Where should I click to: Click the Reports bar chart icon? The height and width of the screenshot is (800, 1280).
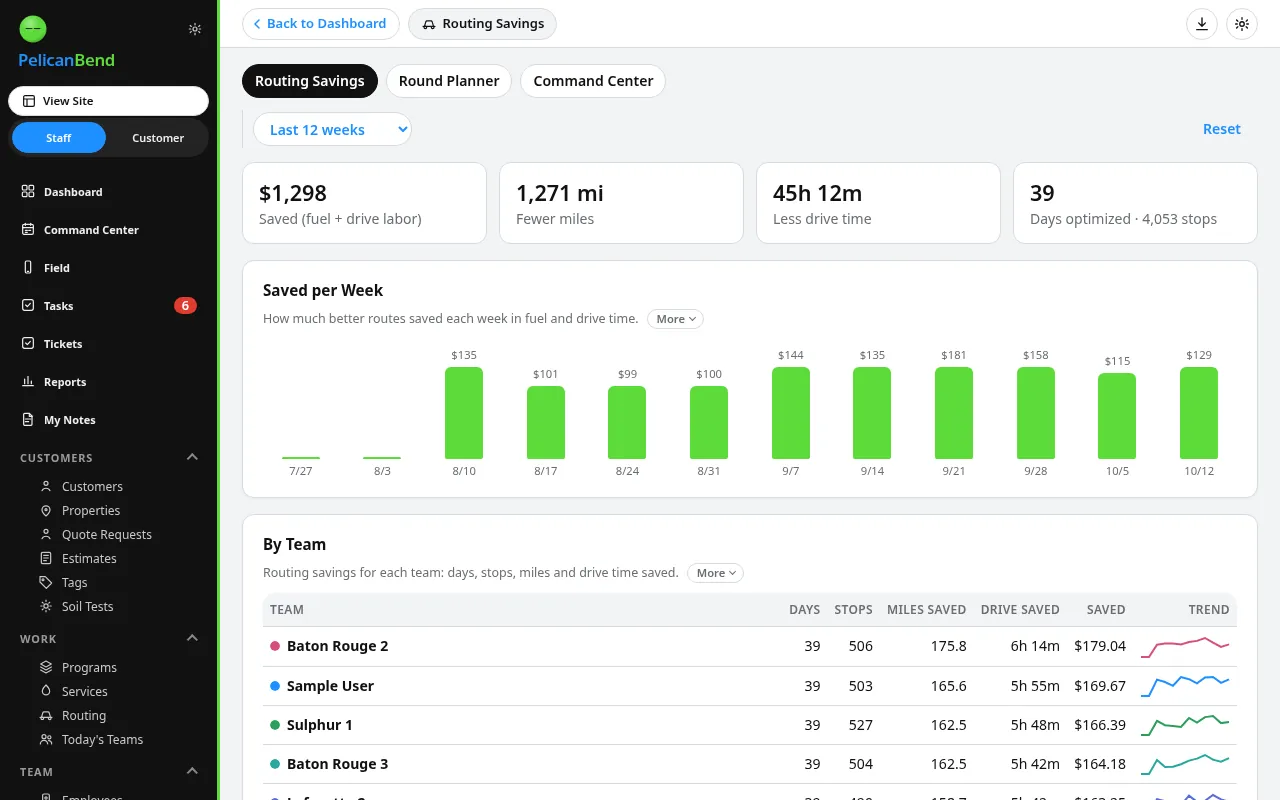(x=28, y=382)
